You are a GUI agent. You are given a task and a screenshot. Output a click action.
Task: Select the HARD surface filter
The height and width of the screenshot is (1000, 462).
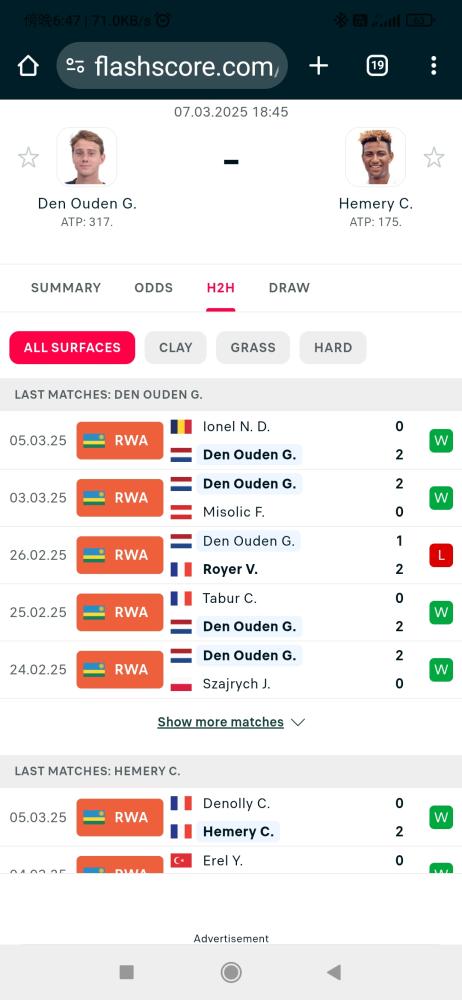(x=333, y=348)
